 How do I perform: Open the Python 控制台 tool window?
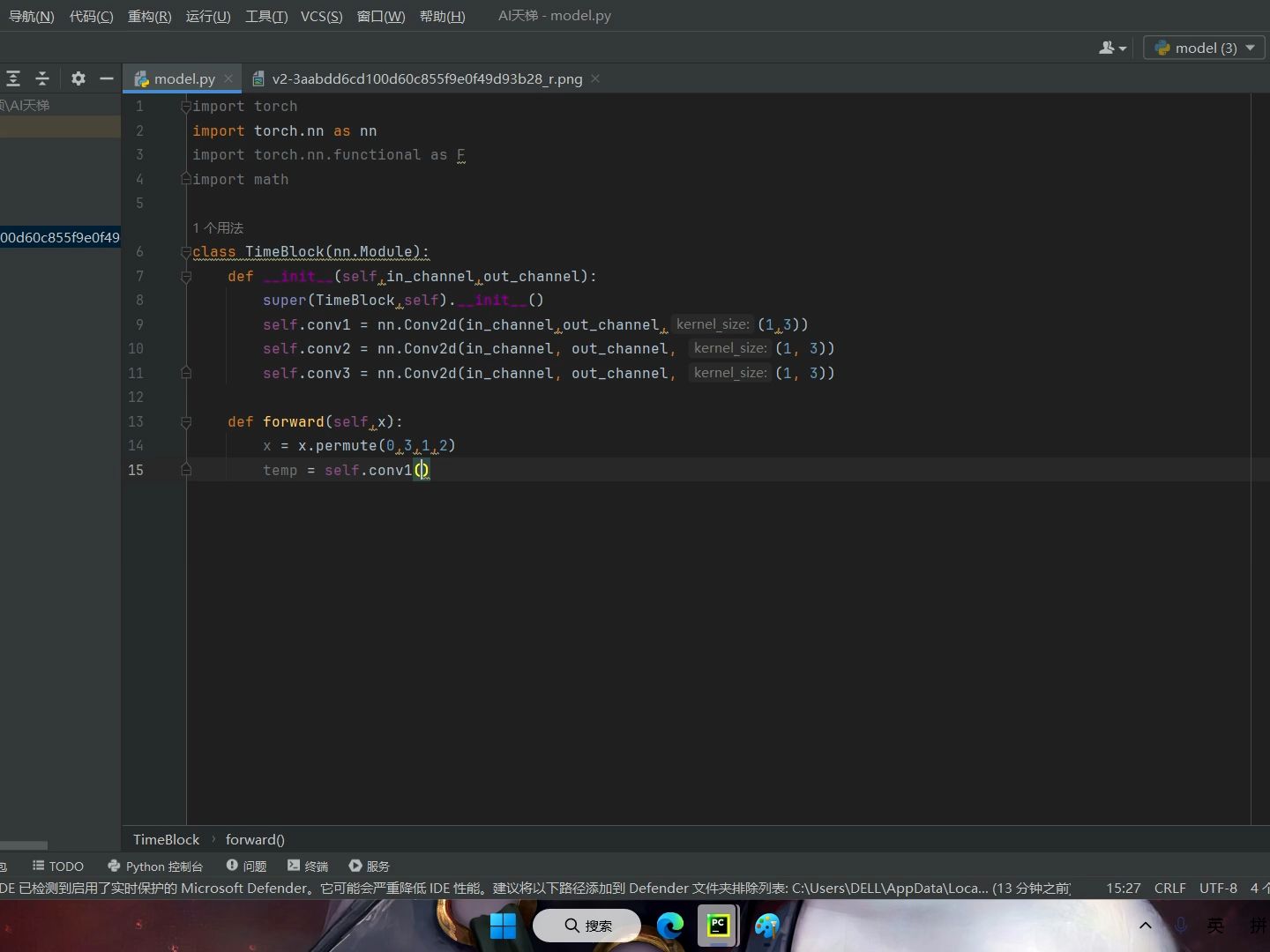coord(155,866)
